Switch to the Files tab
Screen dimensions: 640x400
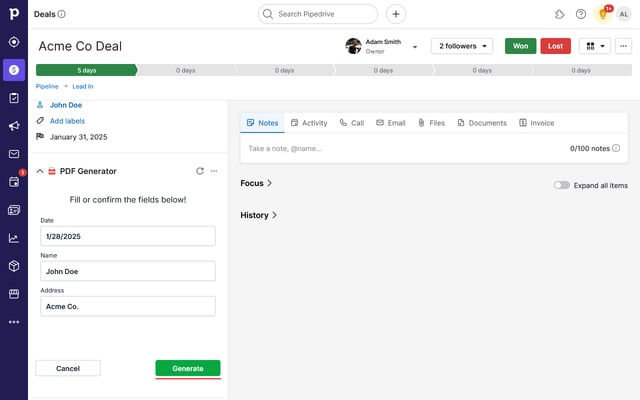click(x=431, y=123)
